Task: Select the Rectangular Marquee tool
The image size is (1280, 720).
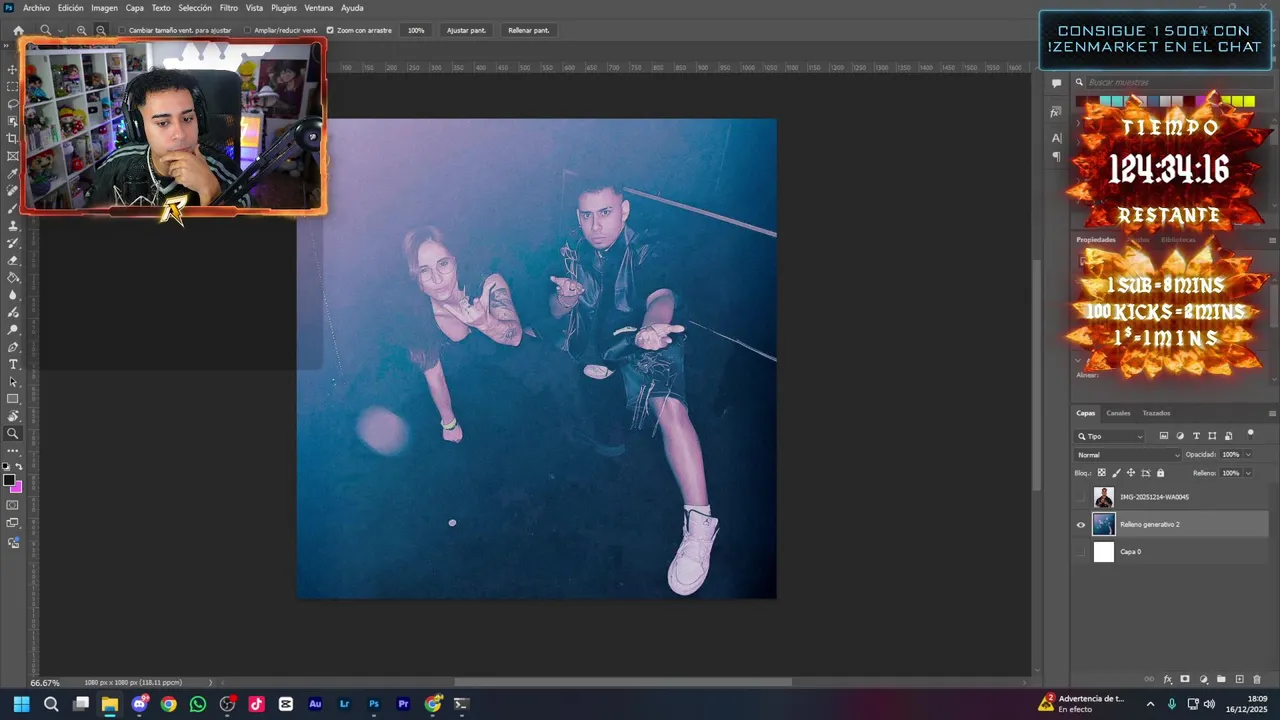Action: pos(13,87)
